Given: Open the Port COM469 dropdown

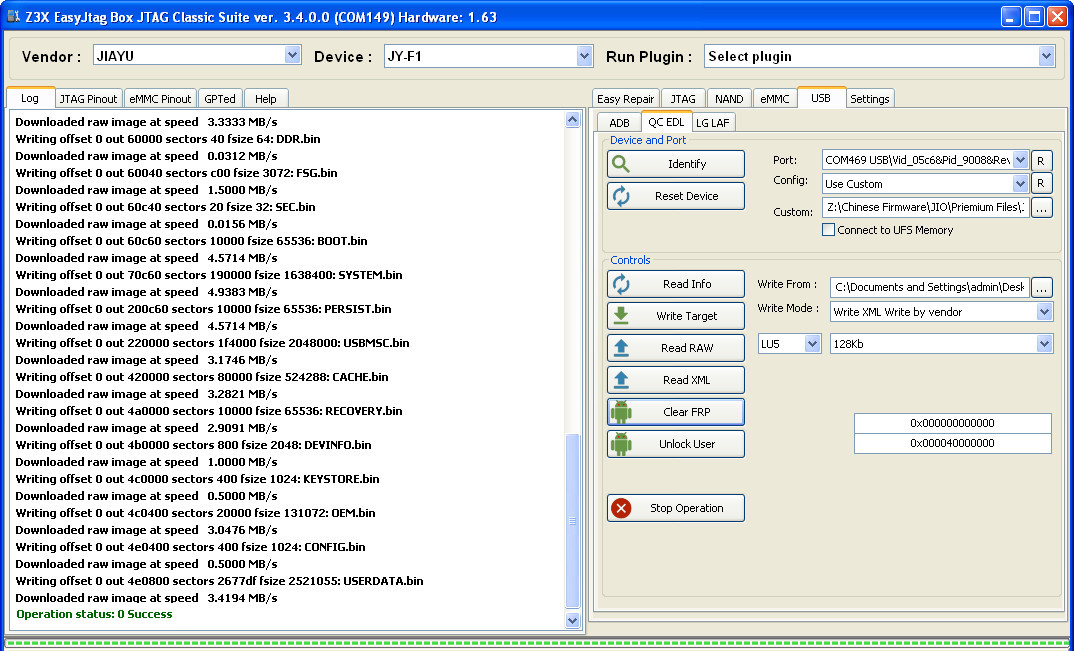Looking at the screenshot, I should pyautogui.click(x=1020, y=160).
